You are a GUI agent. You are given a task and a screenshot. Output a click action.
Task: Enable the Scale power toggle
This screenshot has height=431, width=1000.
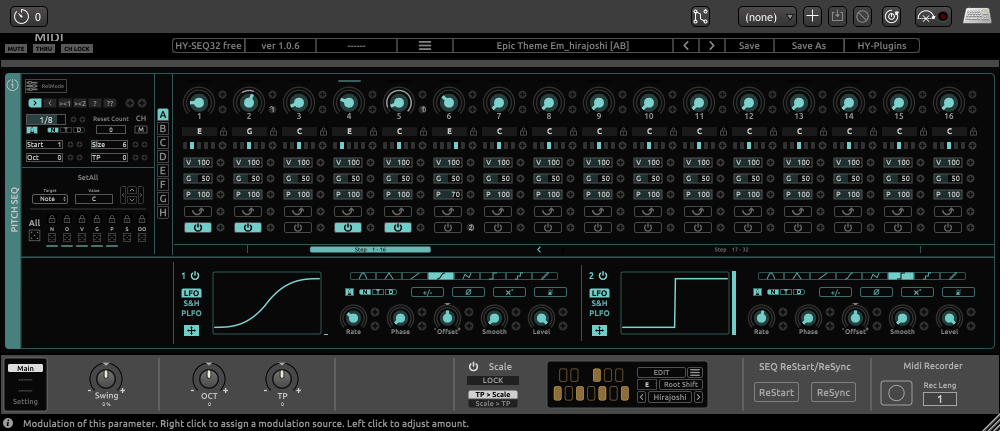coord(473,366)
